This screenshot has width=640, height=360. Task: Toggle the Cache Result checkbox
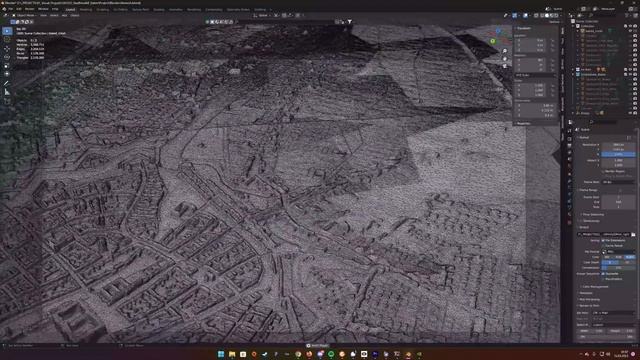pyautogui.click(x=603, y=246)
